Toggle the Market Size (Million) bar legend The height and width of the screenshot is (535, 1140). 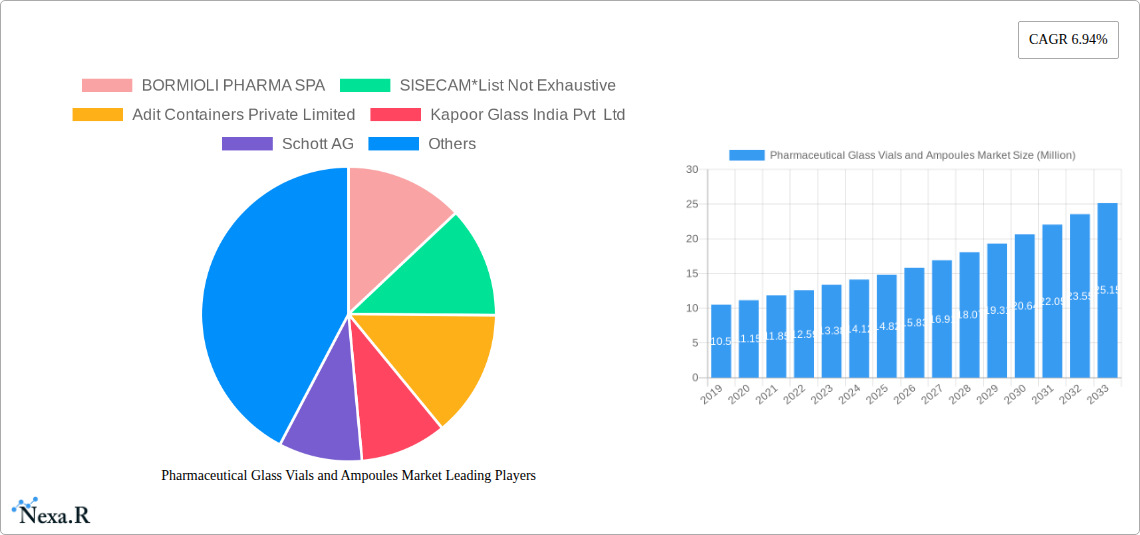902,155
